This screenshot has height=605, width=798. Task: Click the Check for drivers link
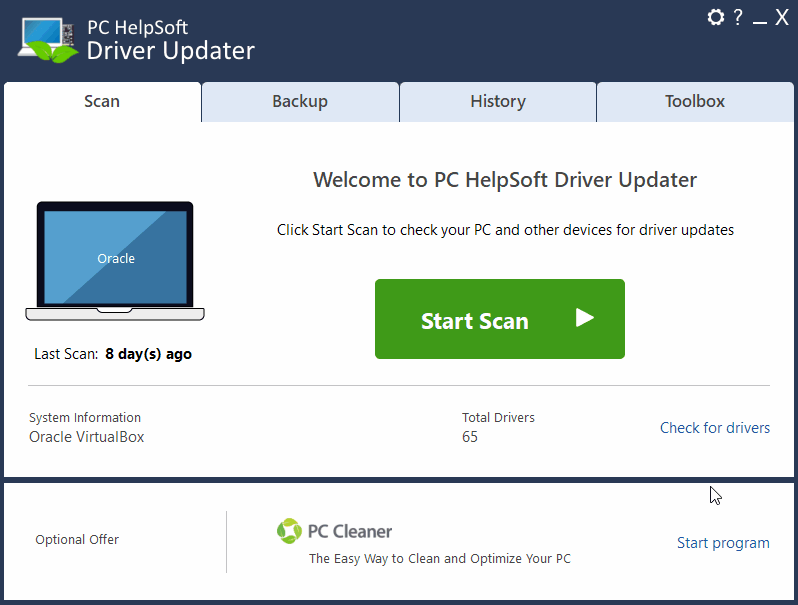click(715, 428)
